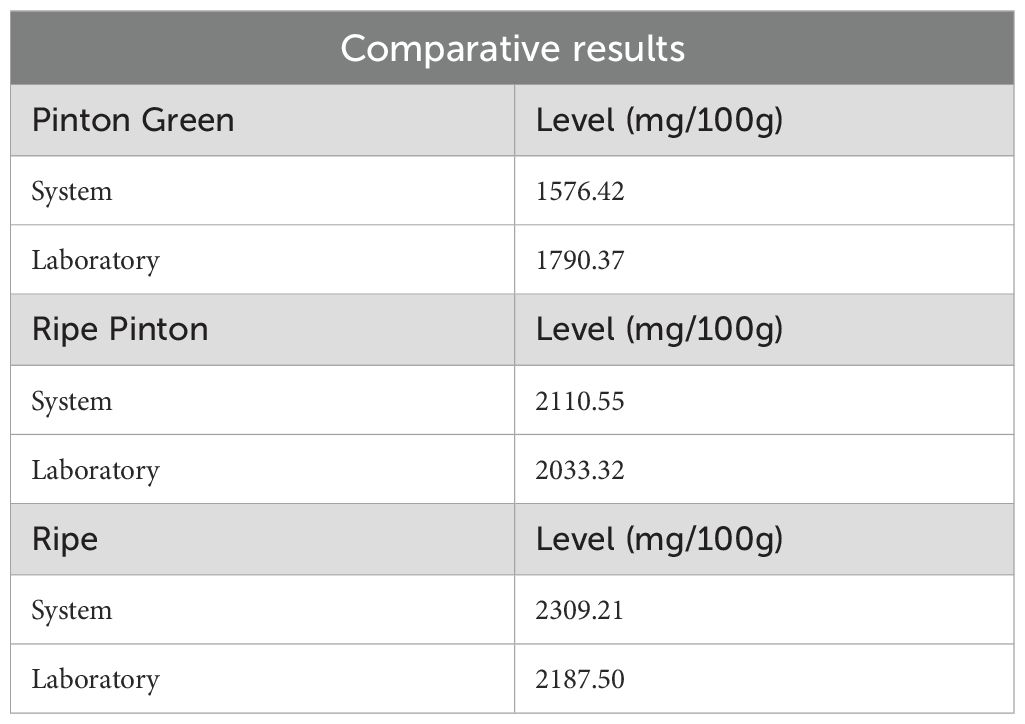The width and height of the screenshot is (1025, 724).
Task: Click the value 1790.37
Action: click(x=580, y=261)
